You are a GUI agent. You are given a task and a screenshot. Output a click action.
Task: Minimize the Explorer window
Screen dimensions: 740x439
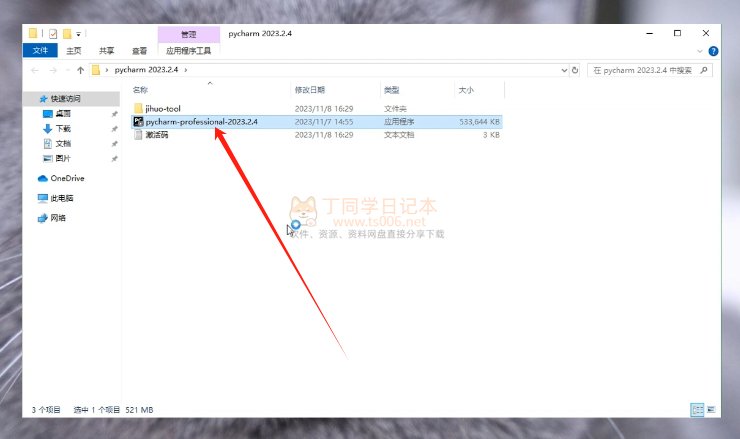[650, 34]
